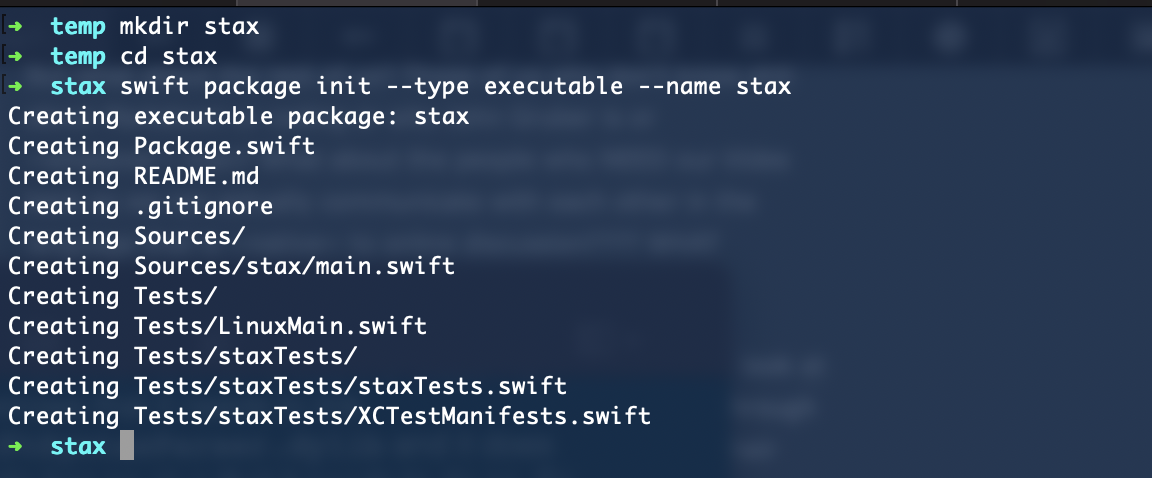
Task: Click the green arrow before mkdir command
Action: [x=15, y=26]
